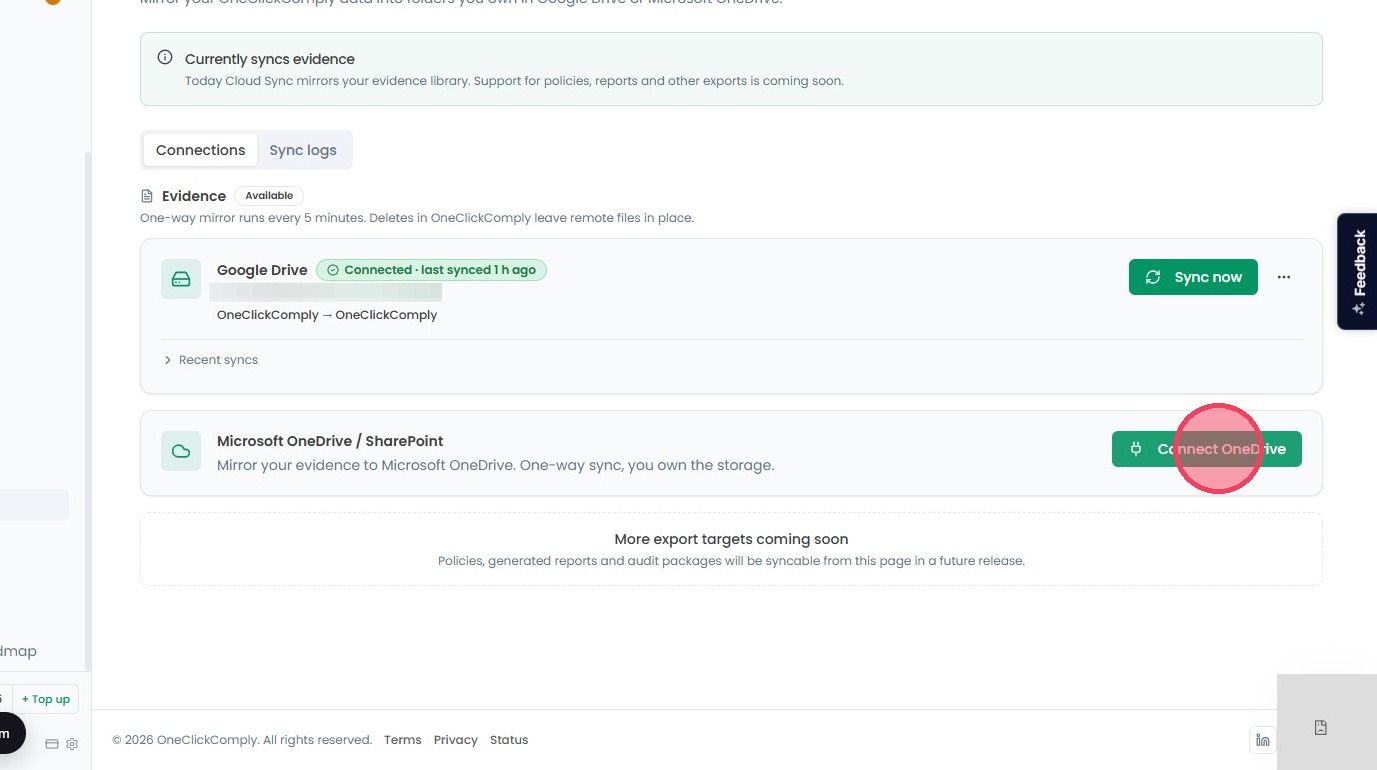Open the Status footer link
The image size is (1377, 770).
click(509, 740)
